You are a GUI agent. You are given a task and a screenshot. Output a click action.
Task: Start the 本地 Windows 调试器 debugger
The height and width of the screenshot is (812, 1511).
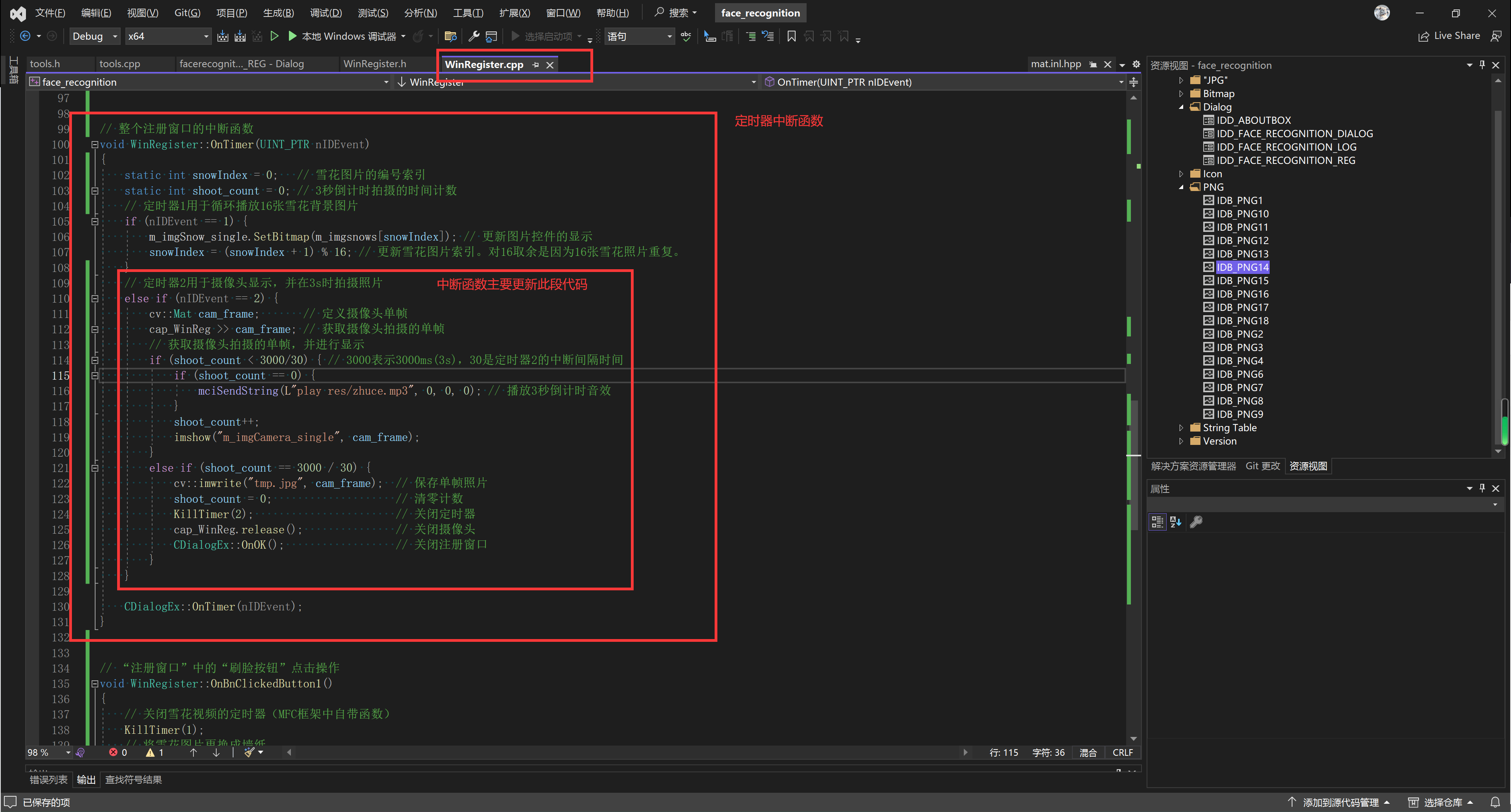pos(292,37)
